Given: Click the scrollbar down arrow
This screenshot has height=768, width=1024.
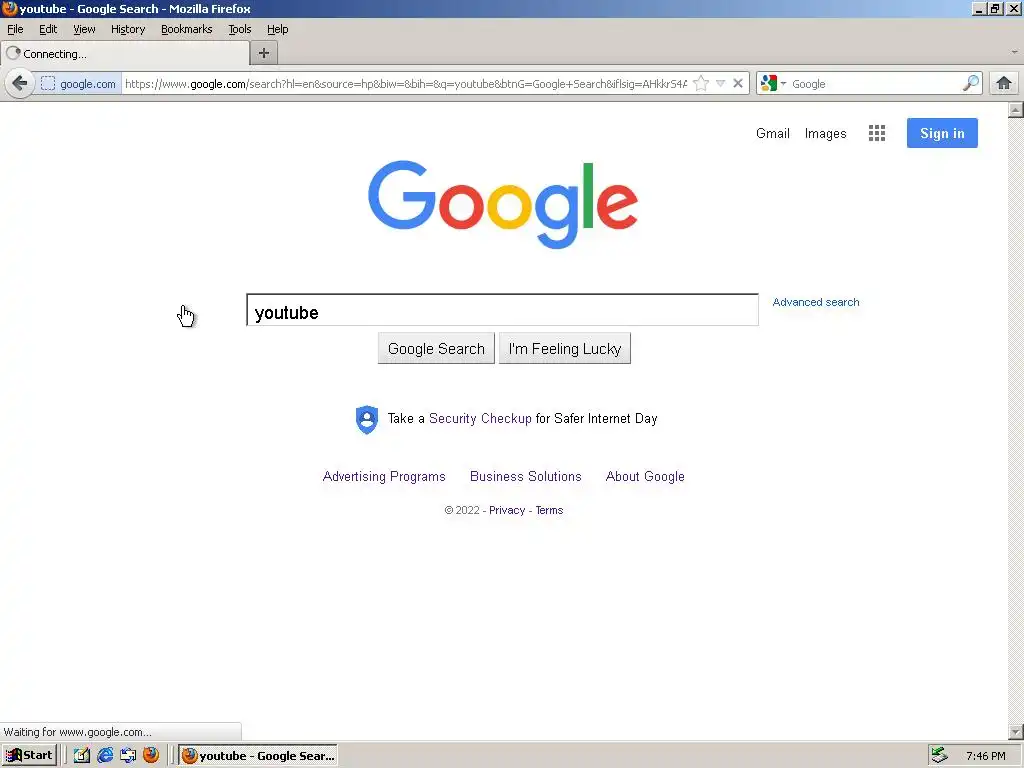Looking at the screenshot, I should 1016,731.
